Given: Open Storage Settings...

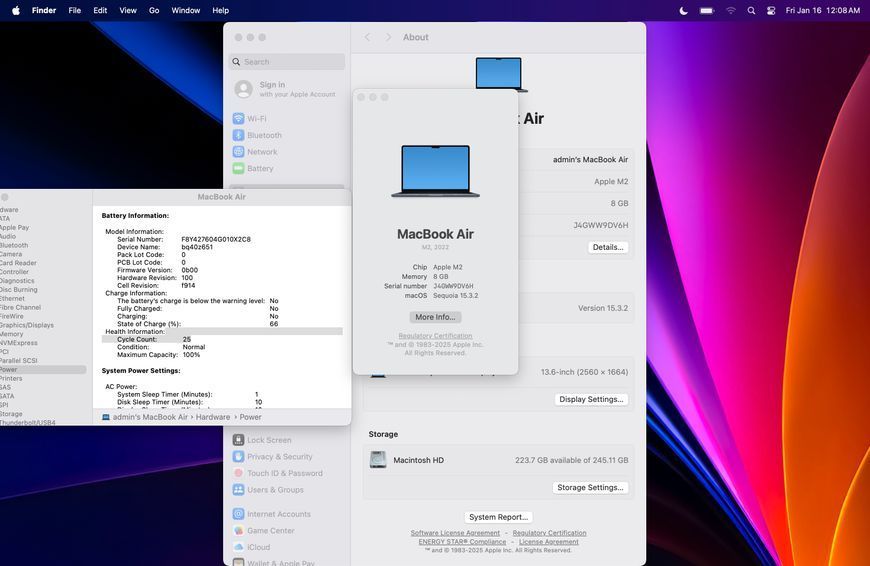Looking at the screenshot, I should click(x=590, y=487).
